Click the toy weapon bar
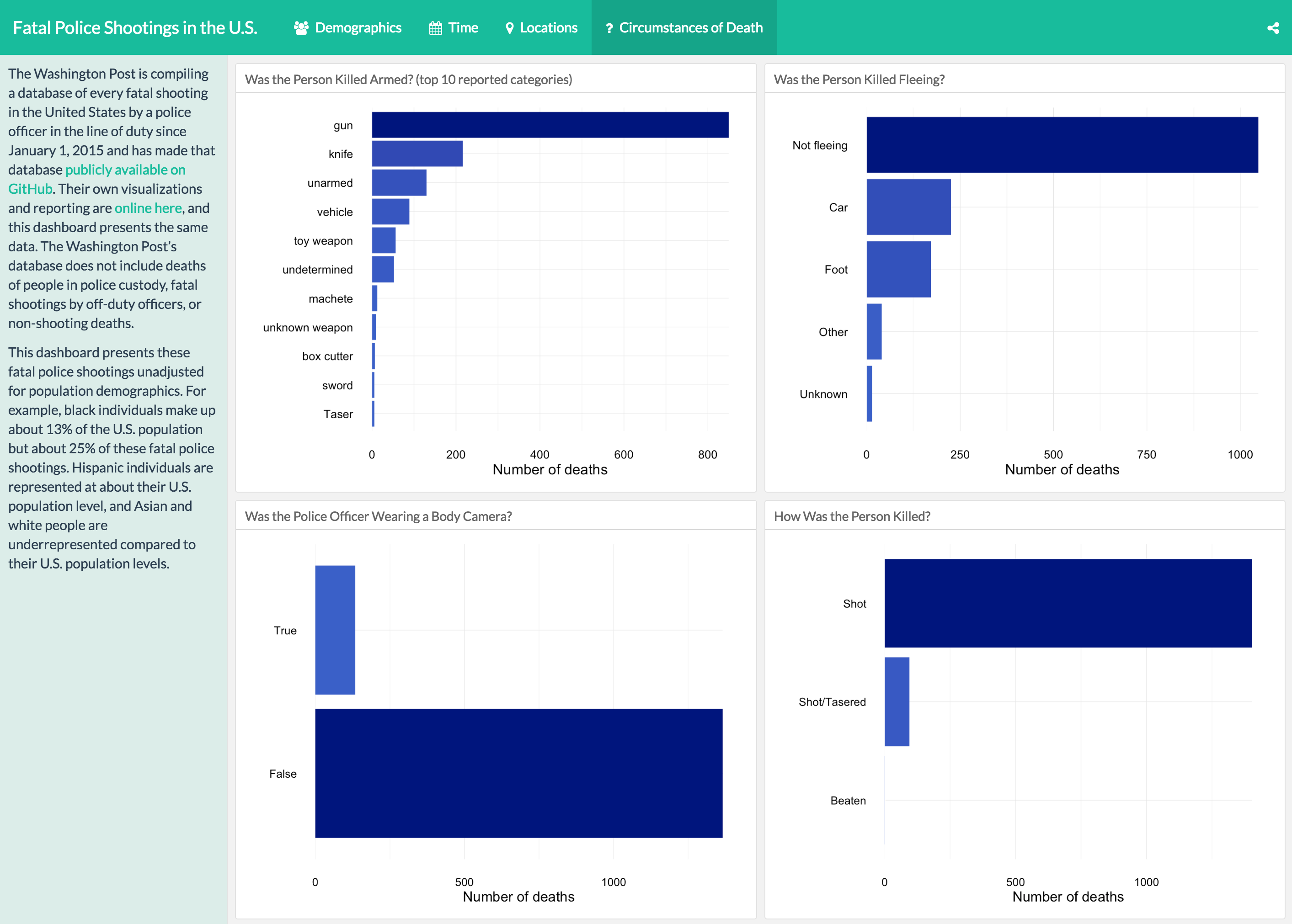The image size is (1292, 924). 384,240
